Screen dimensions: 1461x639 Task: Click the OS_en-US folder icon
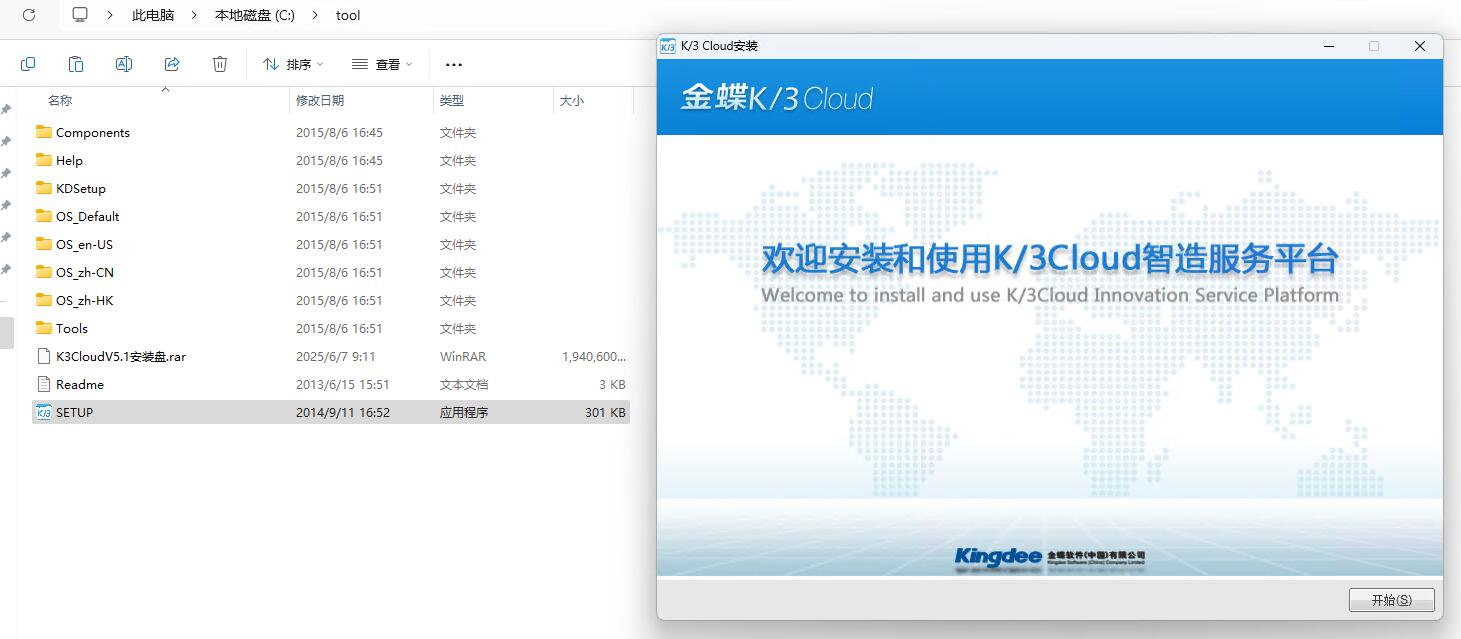43,244
